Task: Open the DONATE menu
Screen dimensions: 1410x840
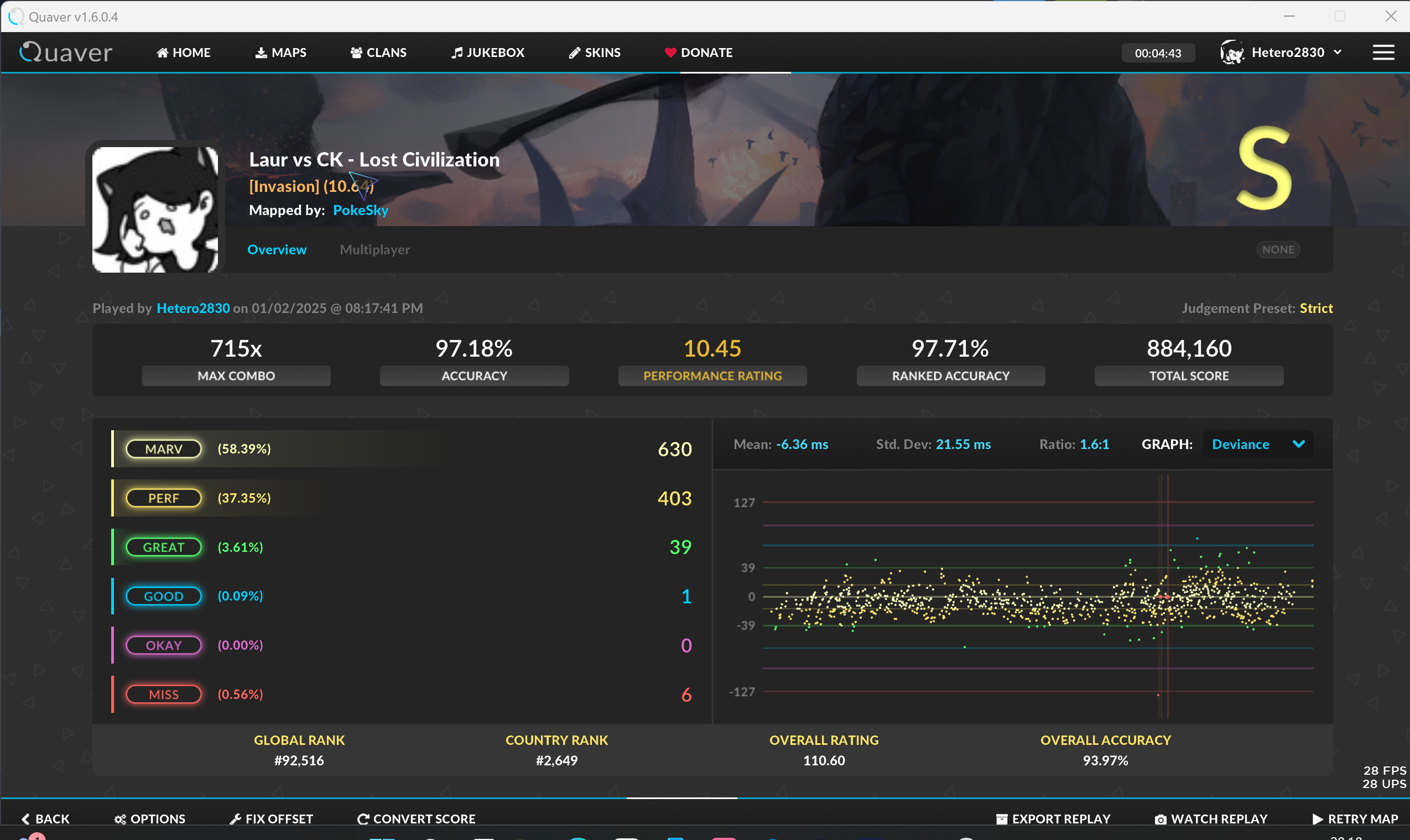Action: 699,53
